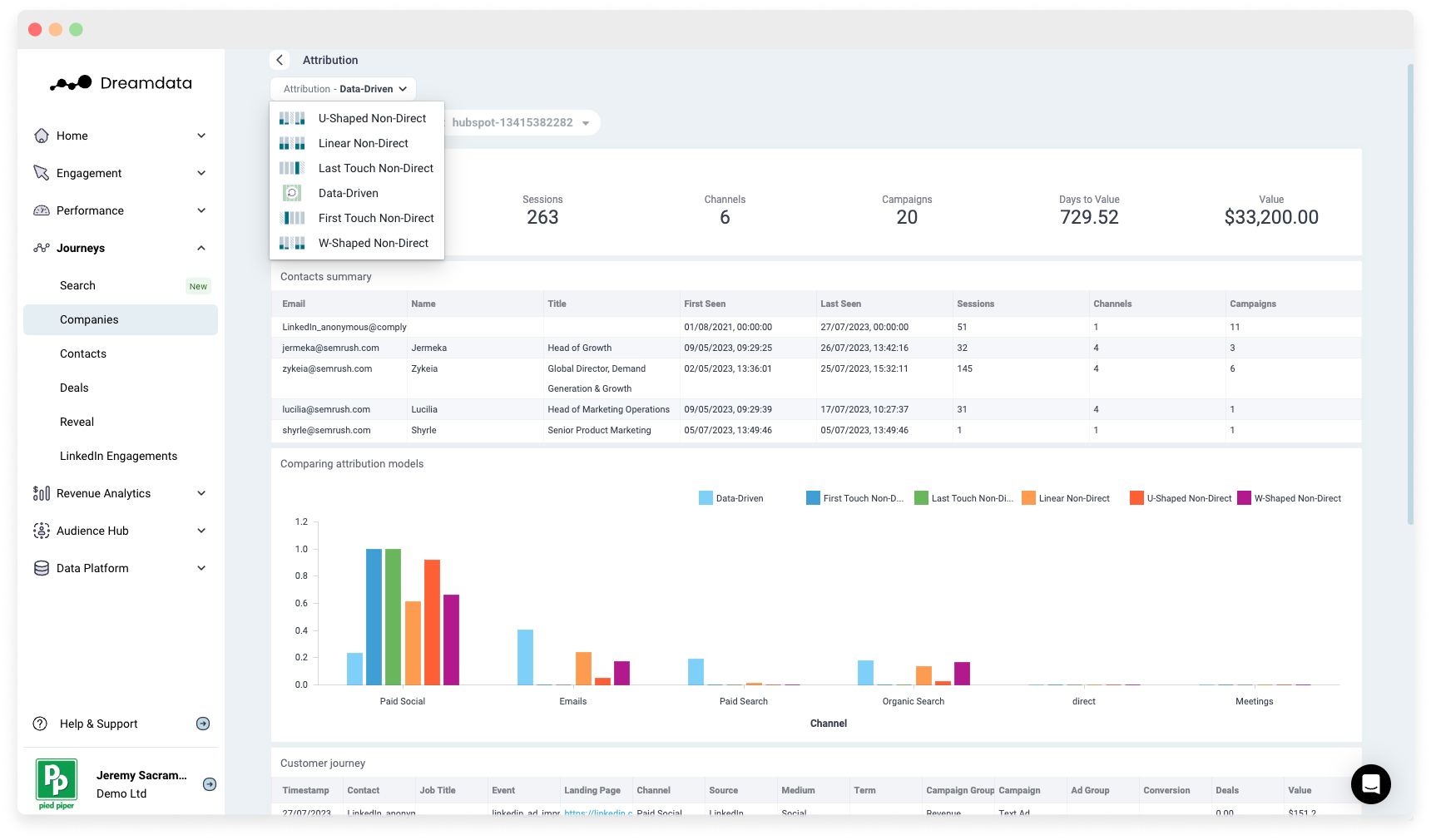Viewport: 1431px width, 840px height.
Task: Click the Home house icon
Action: coord(41,136)
